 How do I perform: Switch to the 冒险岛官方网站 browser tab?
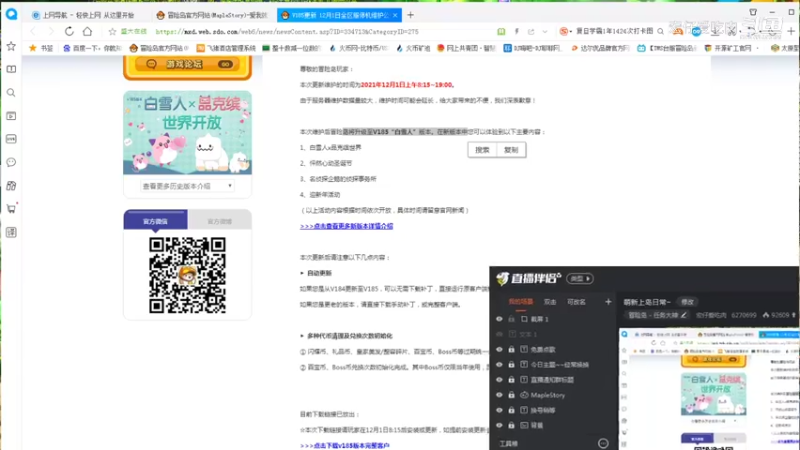click(x=214, y=15)
